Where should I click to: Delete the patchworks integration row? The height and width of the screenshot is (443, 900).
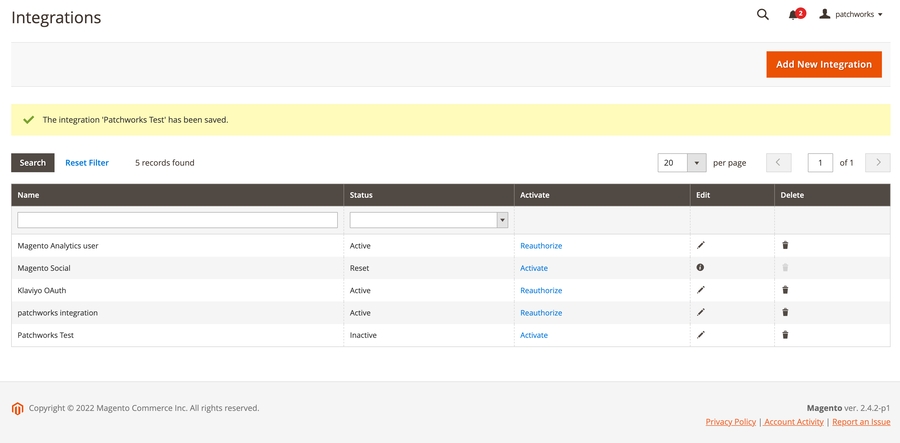[785, 313]
